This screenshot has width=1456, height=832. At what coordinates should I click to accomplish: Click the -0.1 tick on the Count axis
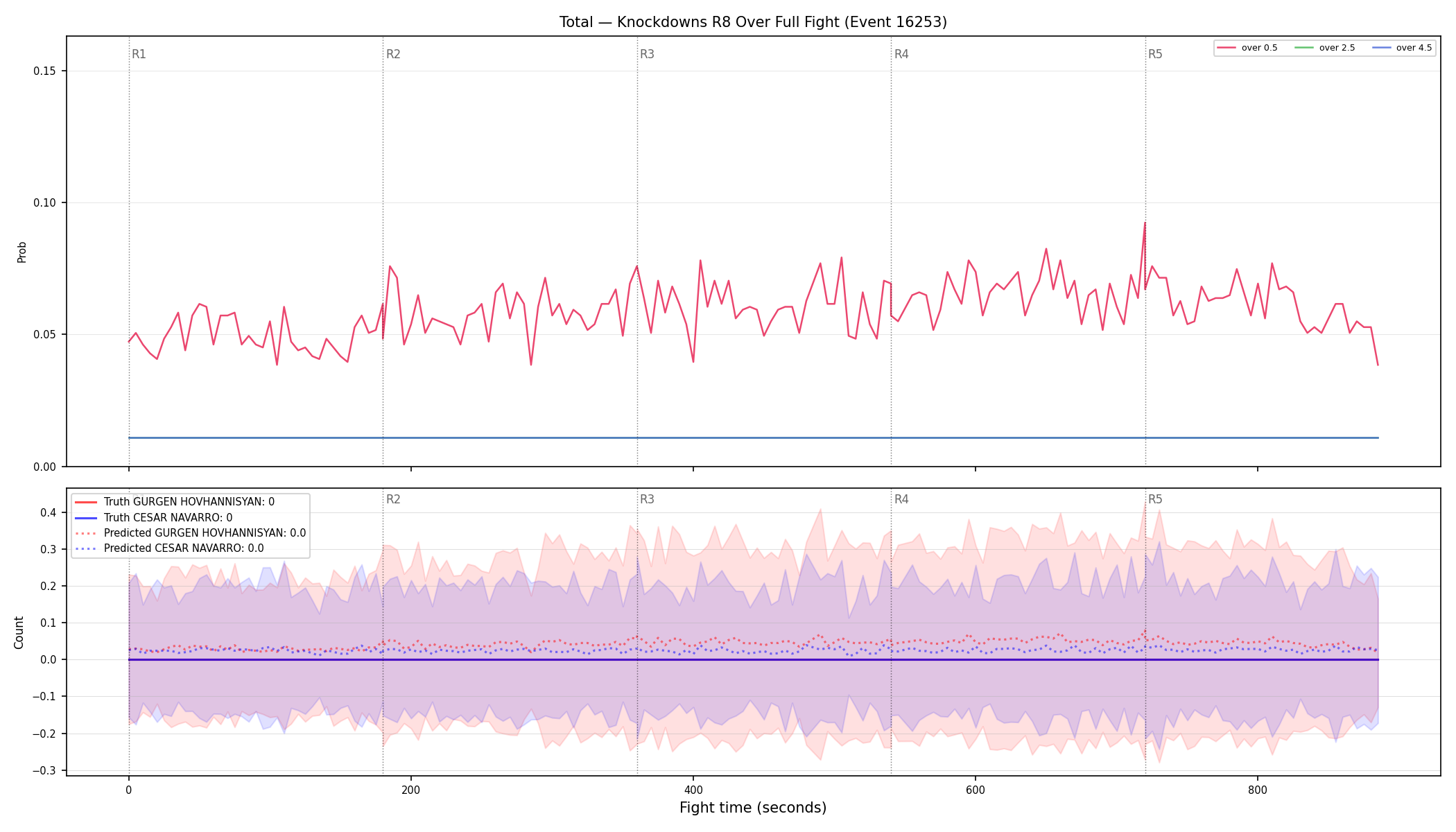tap(45, 697)
